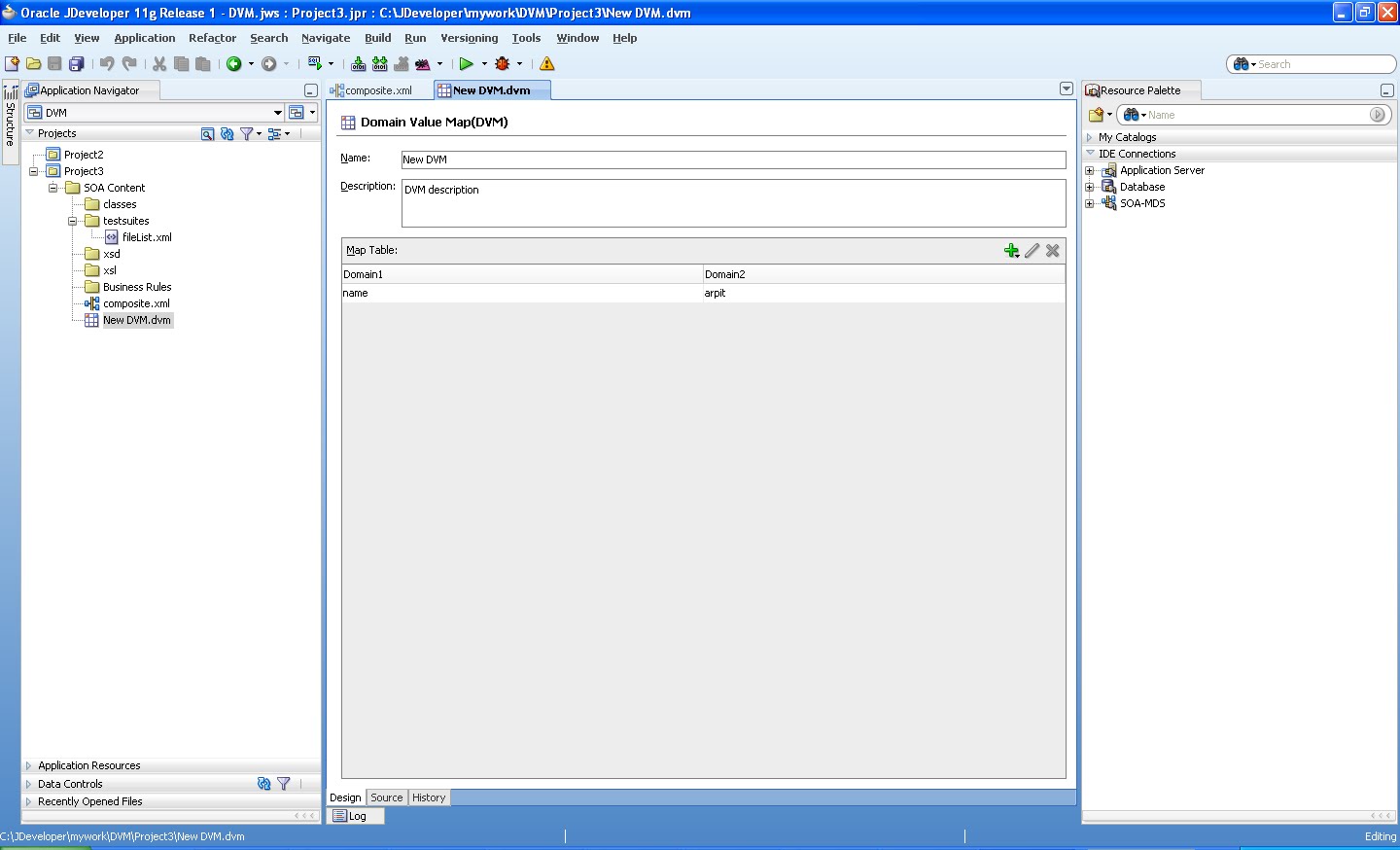Open the Versioning menu
This screenshot has height=850, width=1400.
pos(469,38)
